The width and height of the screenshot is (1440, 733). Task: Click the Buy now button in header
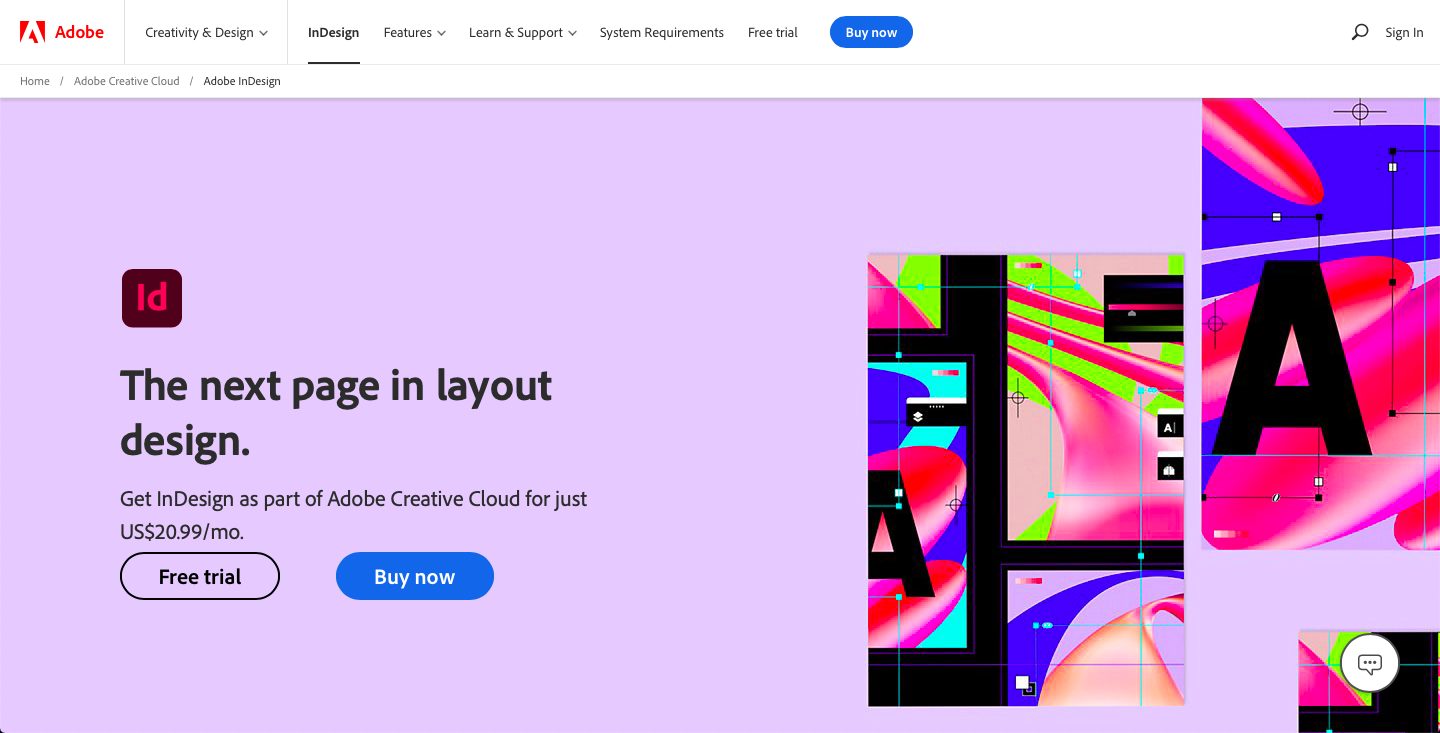(x=871, y=32)
